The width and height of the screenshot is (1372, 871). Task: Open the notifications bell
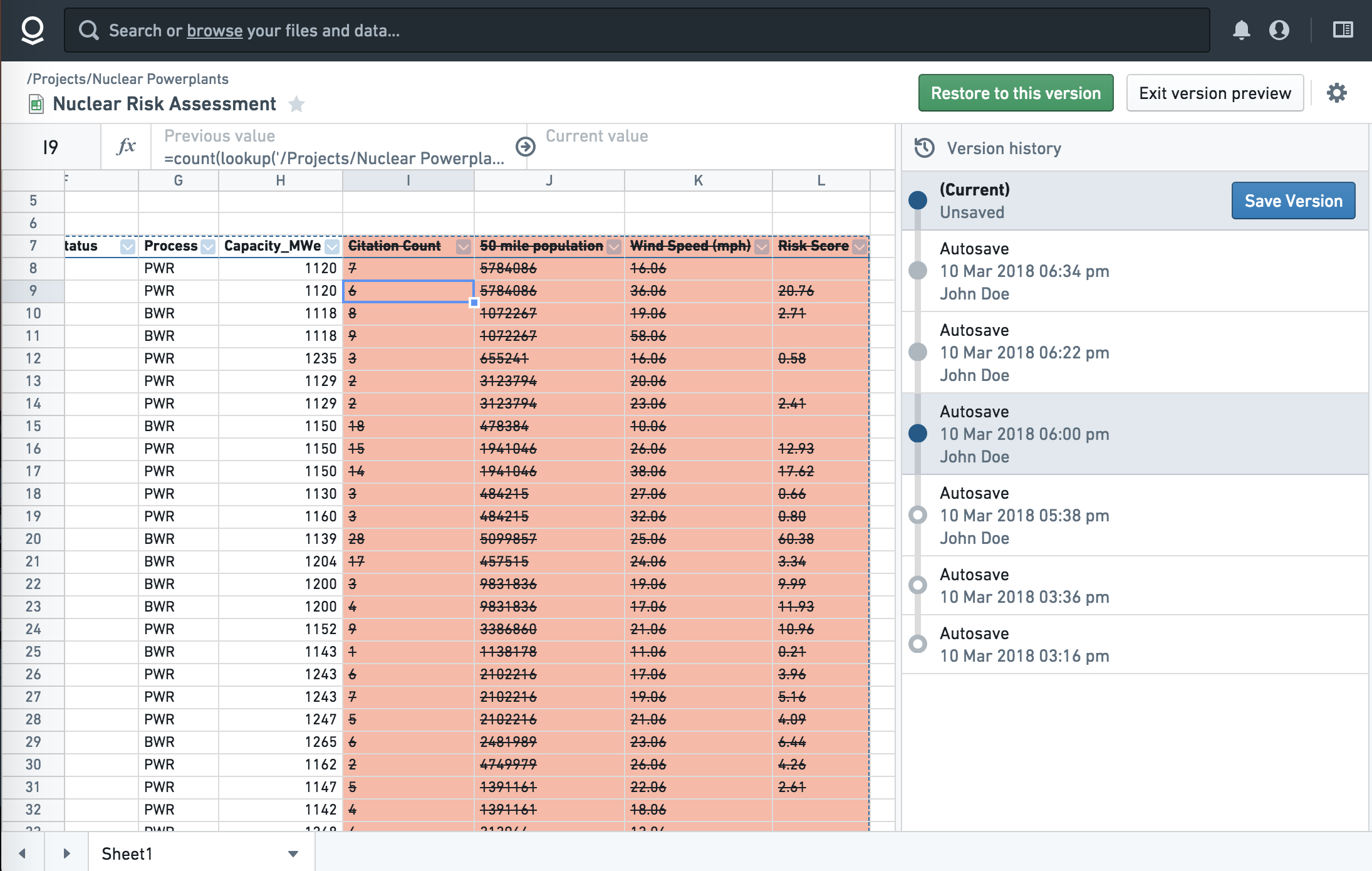[x=1241, y=30]
